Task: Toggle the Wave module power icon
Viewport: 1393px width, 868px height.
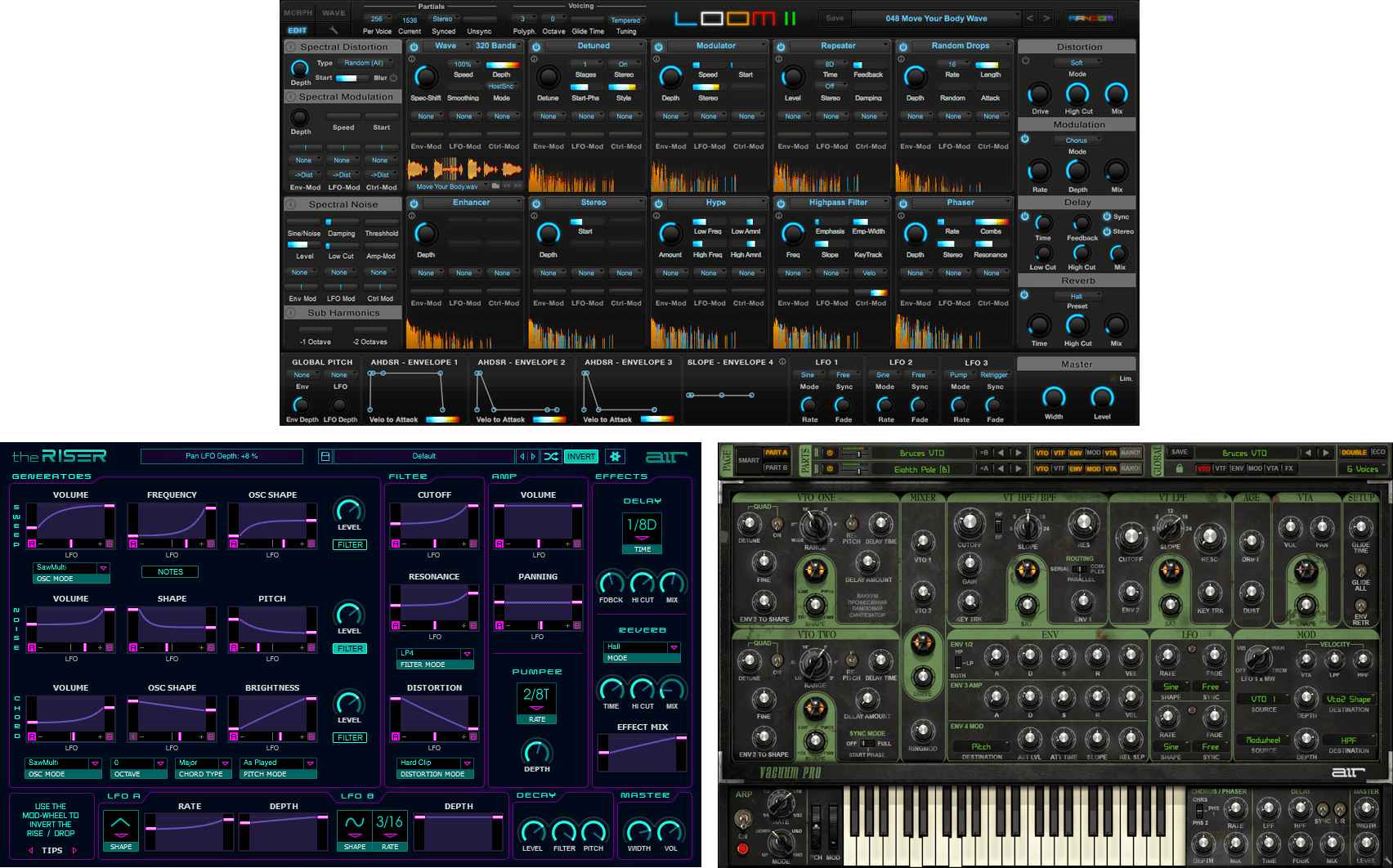Action: tap(414, 47)
